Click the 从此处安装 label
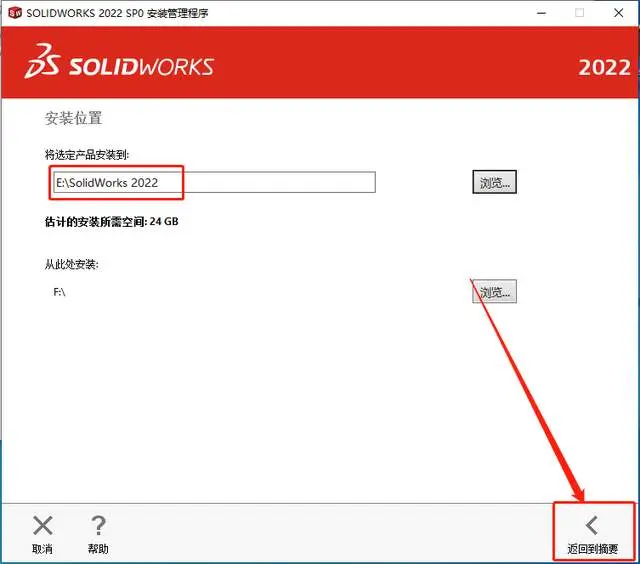 pos(71,264)
